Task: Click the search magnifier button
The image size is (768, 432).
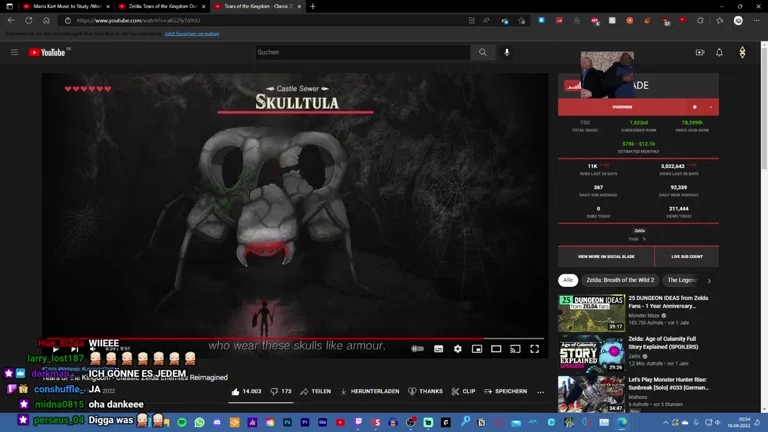Action: [x=482, y=52]
